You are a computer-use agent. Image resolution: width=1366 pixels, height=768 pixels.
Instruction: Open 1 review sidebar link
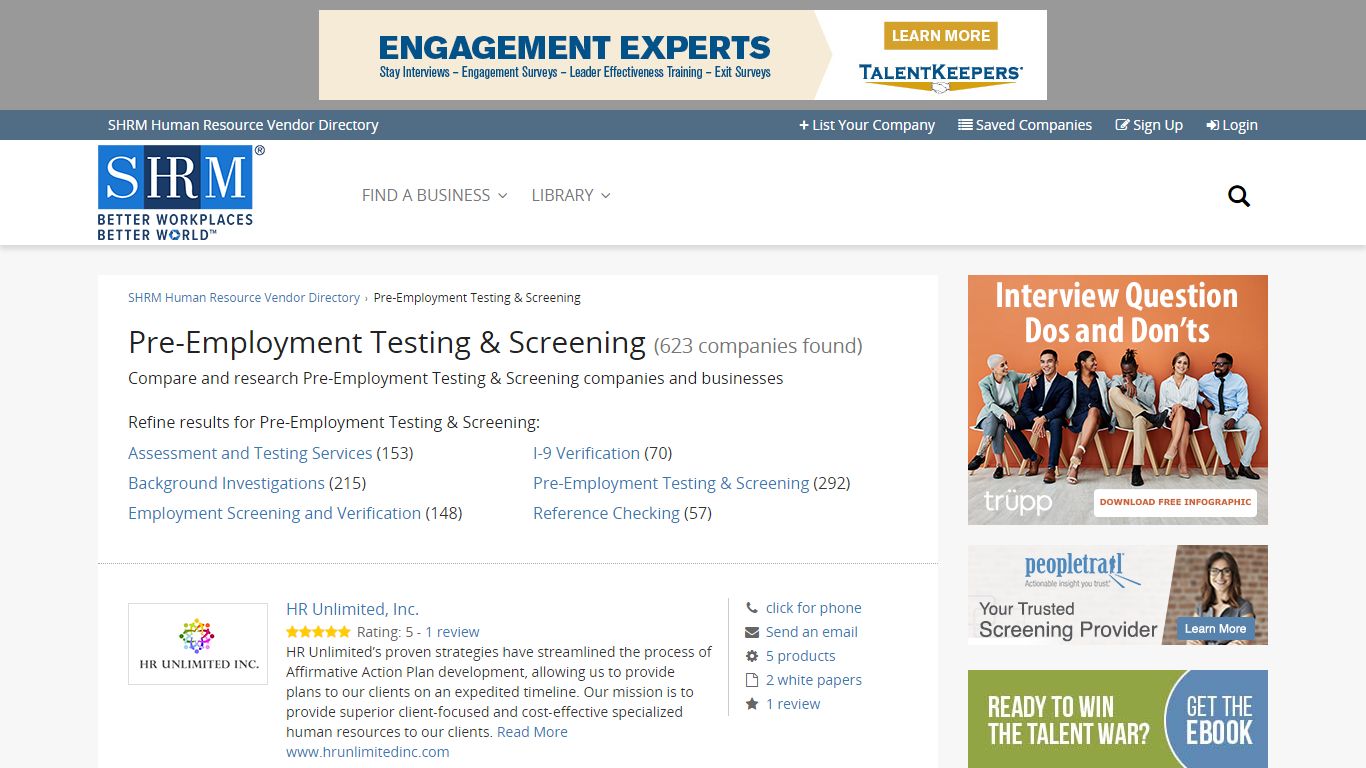tap(793, 704)
